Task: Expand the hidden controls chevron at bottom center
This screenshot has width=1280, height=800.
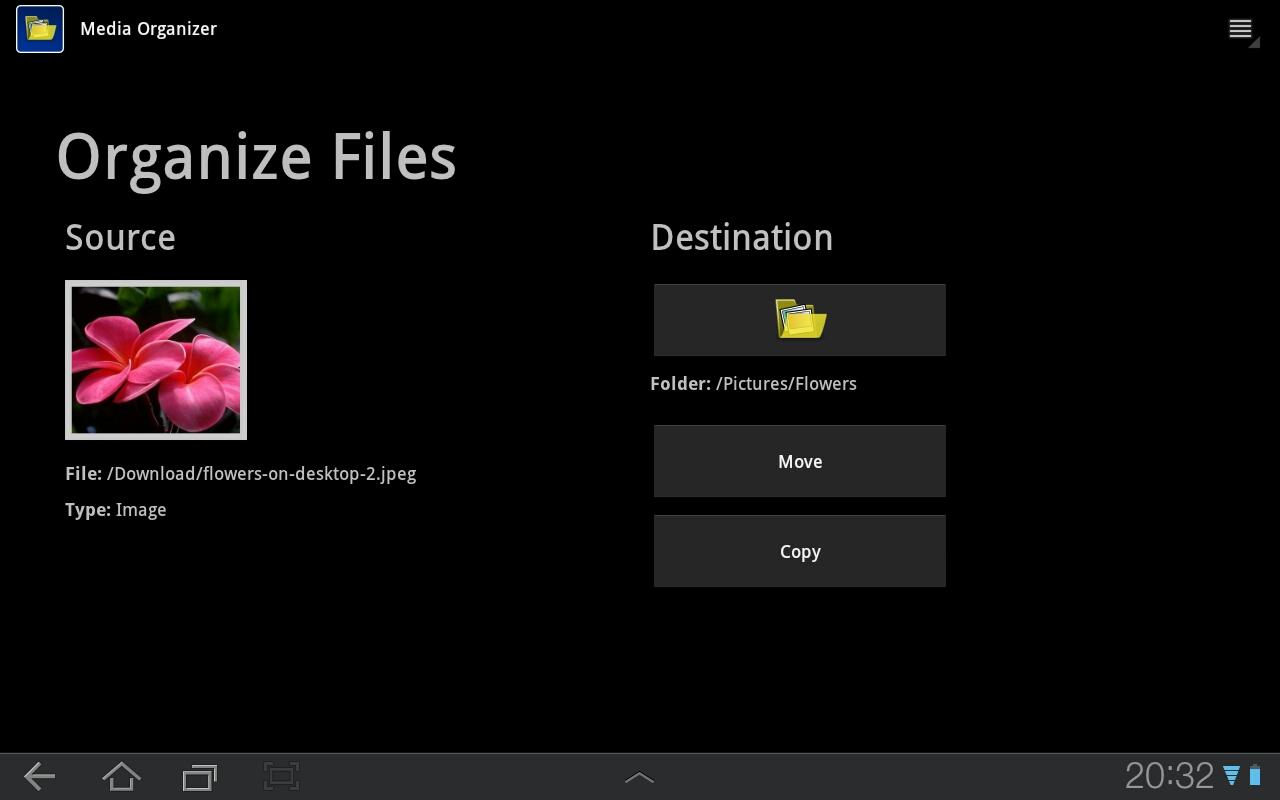Action: [x=639, y=776]
